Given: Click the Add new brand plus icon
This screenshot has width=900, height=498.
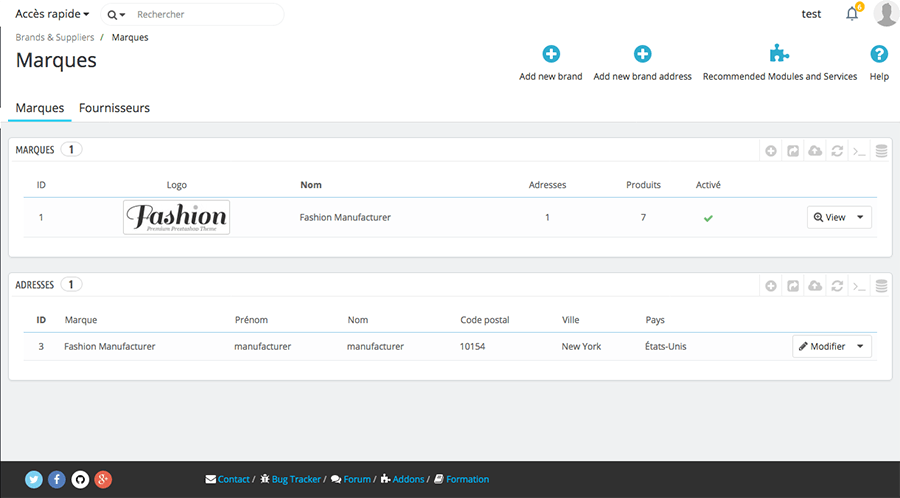Looking at the screenshot, I should tap(551, 55).
